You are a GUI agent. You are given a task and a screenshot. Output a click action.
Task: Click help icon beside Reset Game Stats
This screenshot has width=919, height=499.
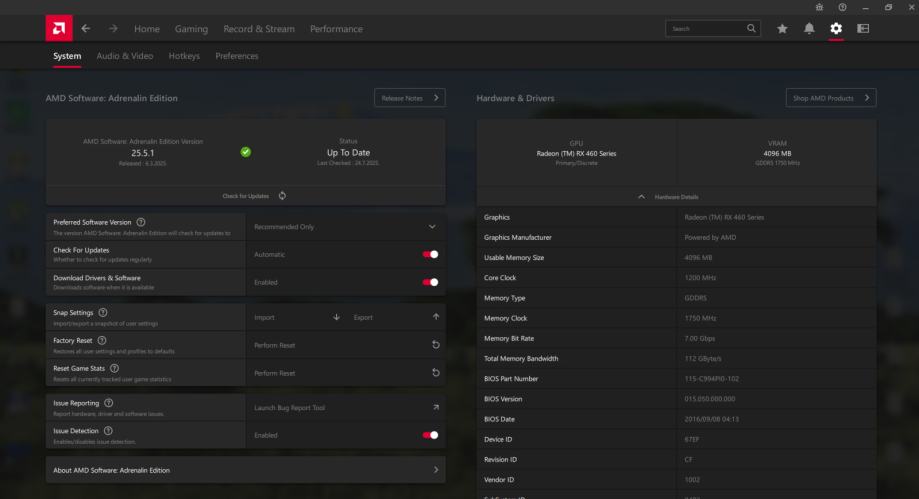(x=114, y=368)
